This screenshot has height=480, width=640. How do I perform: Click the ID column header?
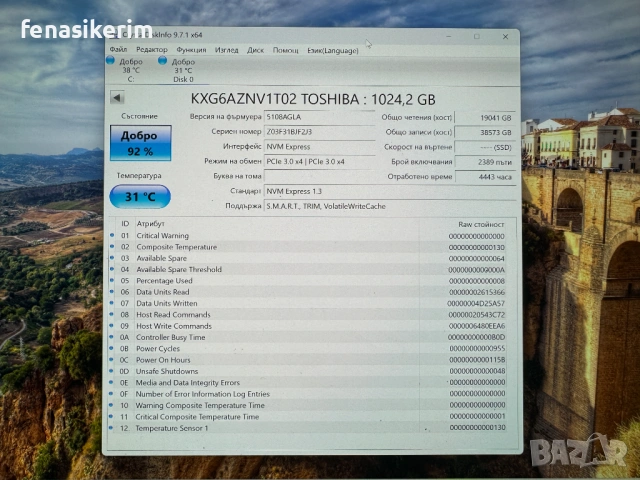coord(125,224)
